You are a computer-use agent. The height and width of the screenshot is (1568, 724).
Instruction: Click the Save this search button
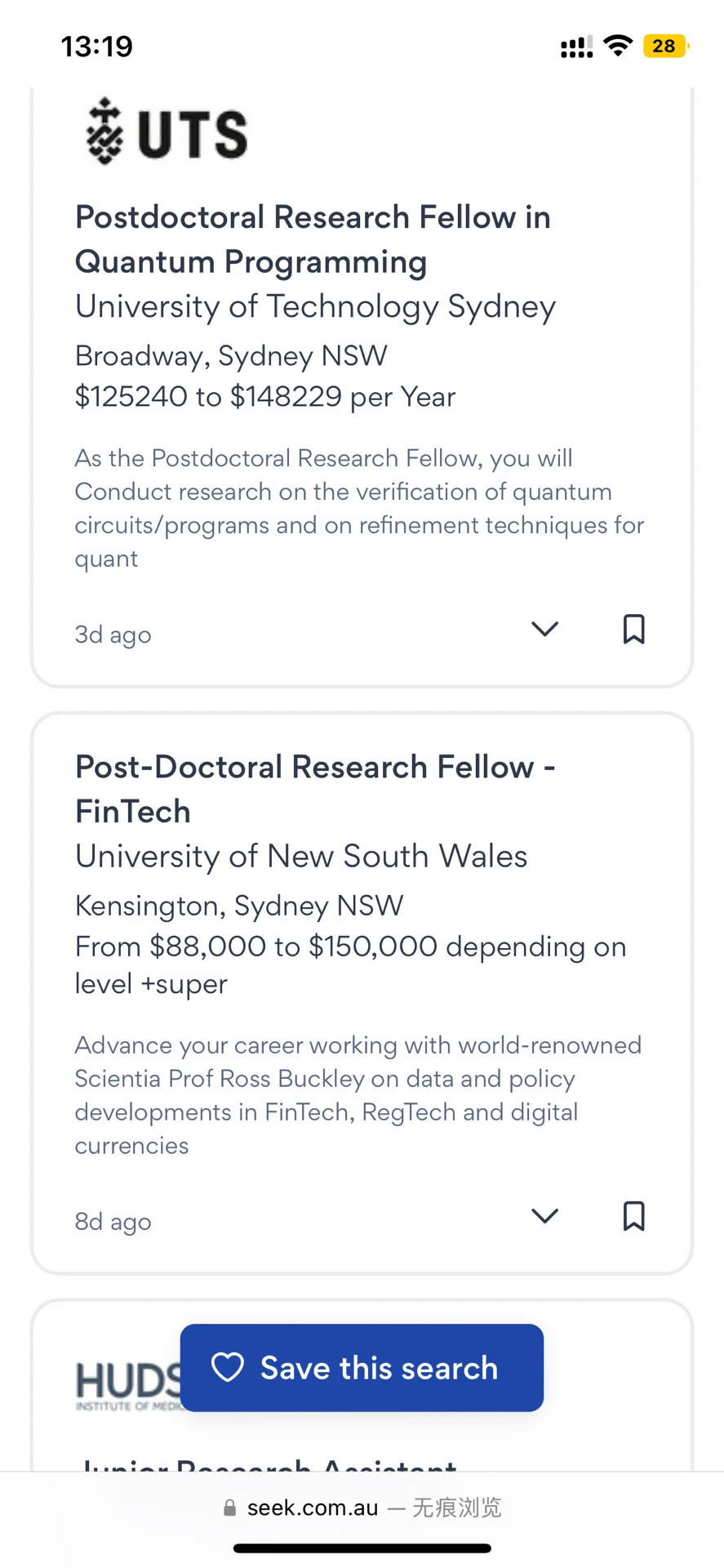coord(362,1368)
